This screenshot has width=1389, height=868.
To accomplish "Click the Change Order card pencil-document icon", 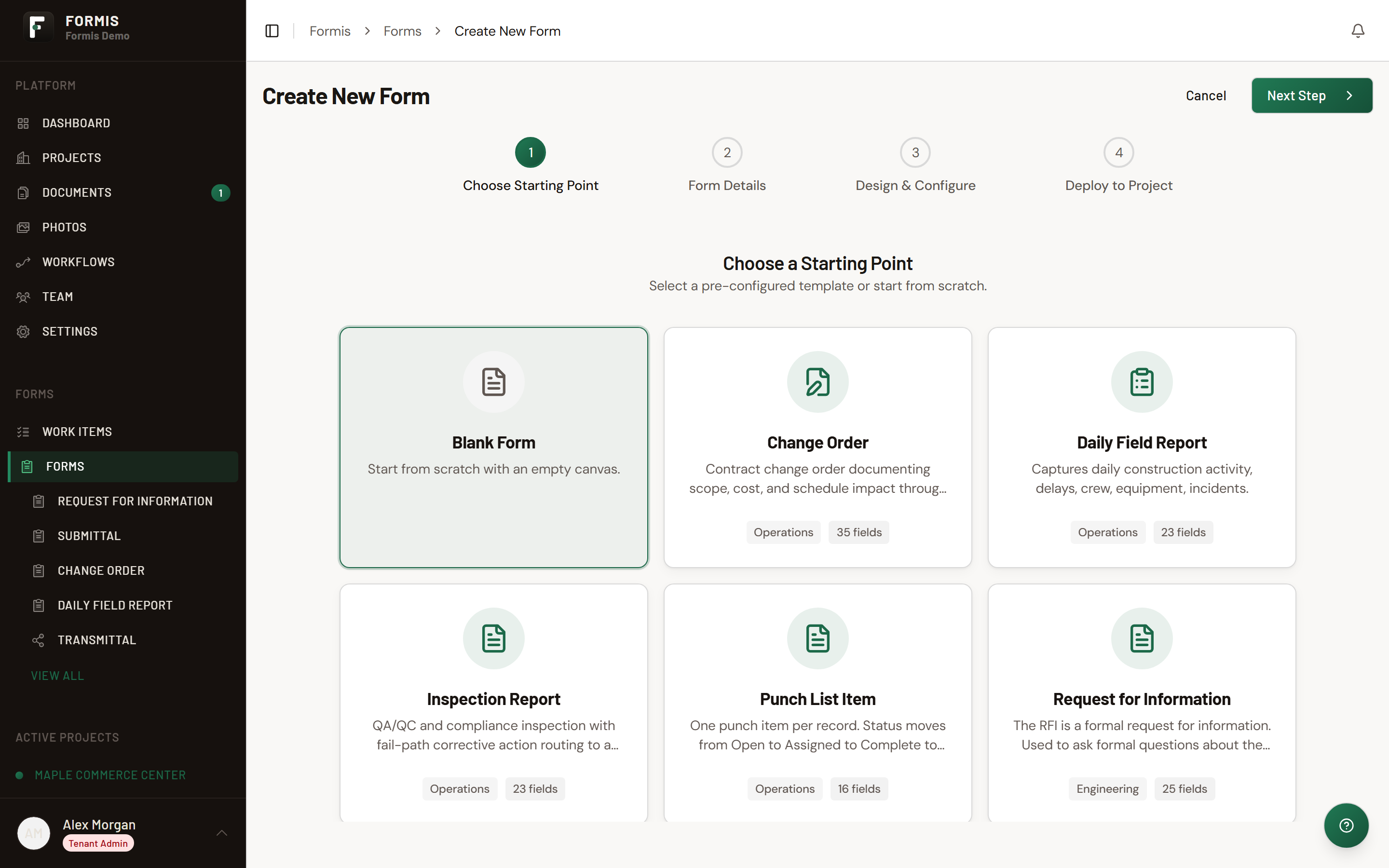I will coord(817,382).
